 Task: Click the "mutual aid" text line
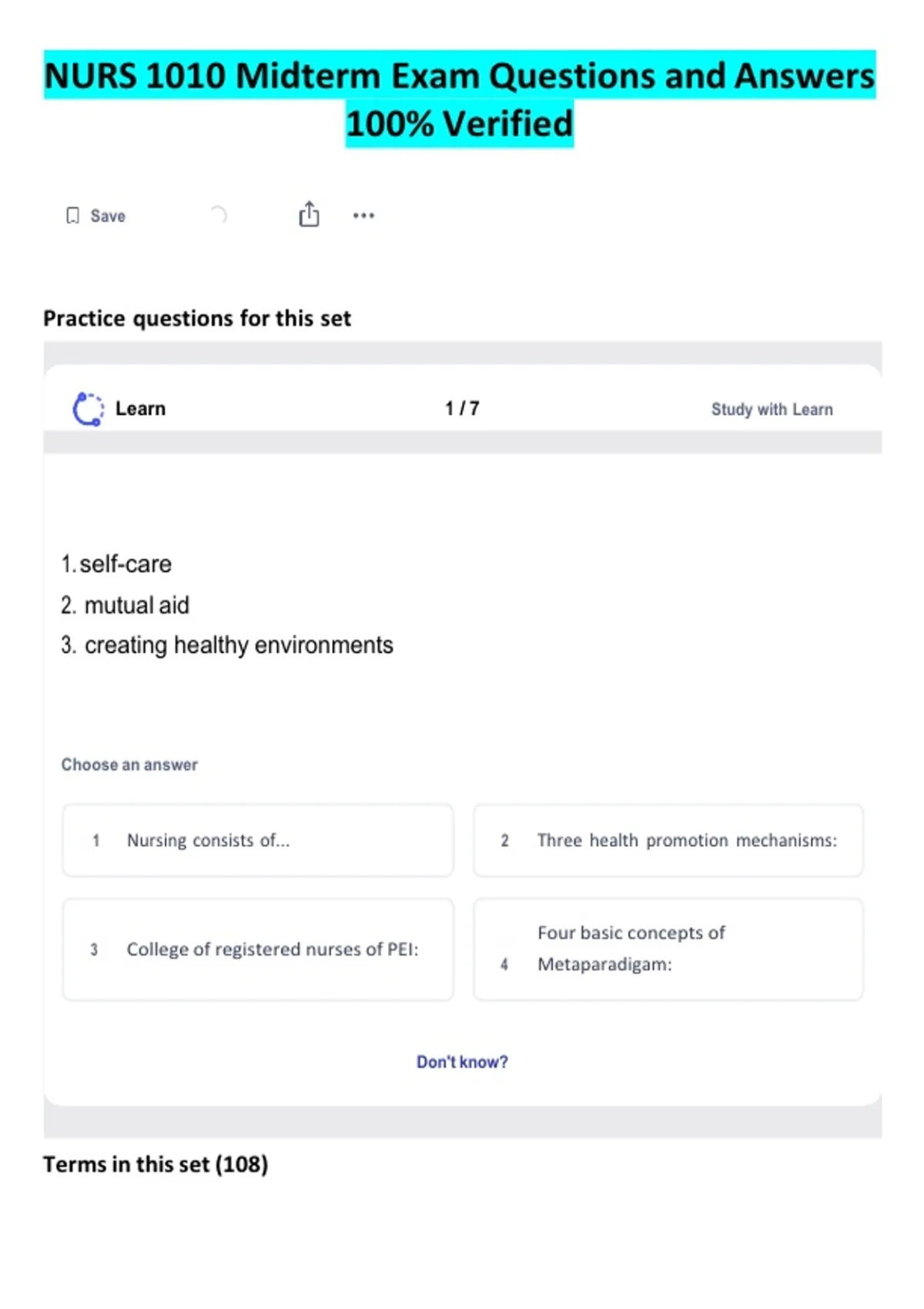136,605
